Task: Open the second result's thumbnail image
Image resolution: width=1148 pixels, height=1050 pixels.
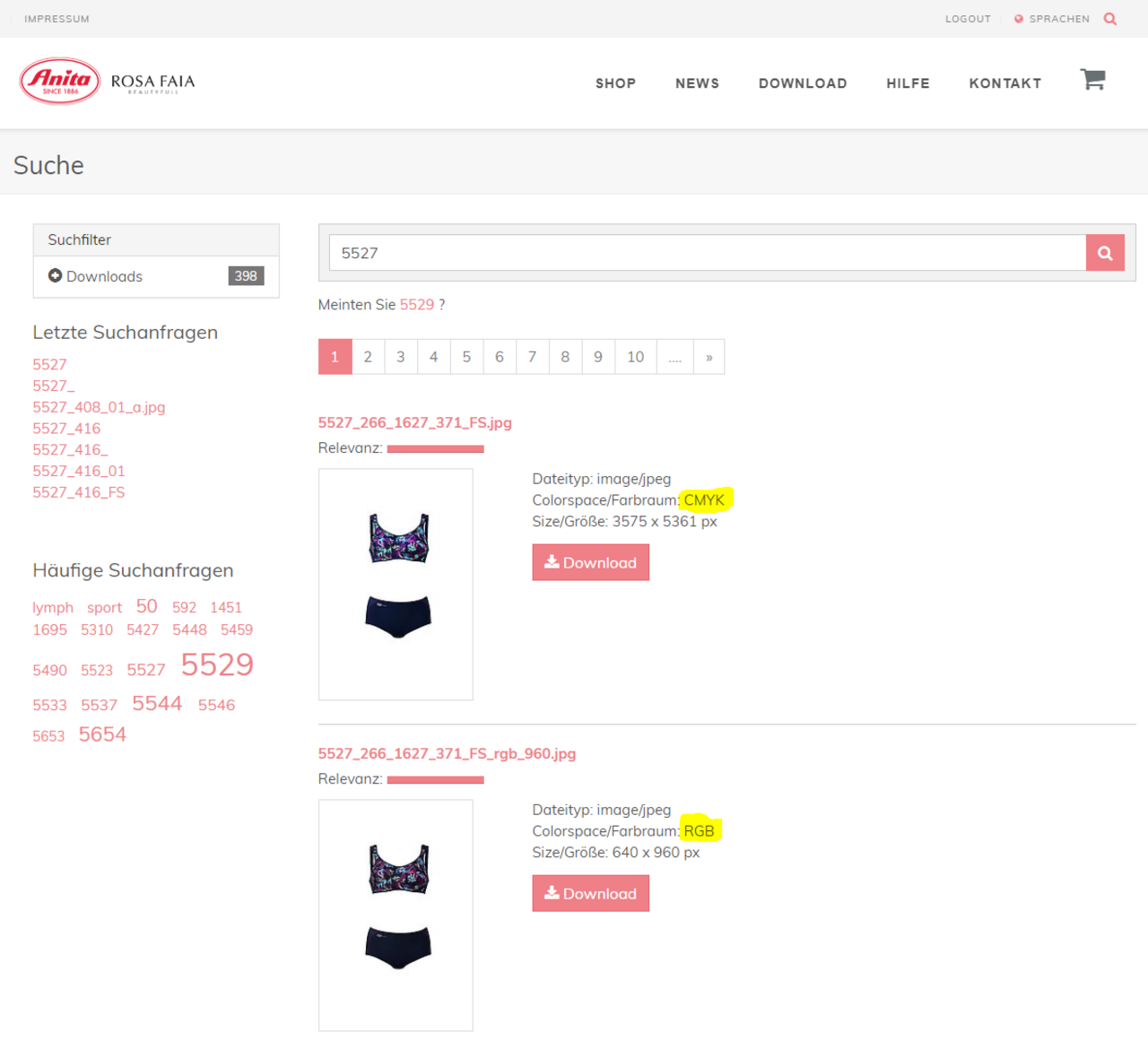Action: (396, 915)
